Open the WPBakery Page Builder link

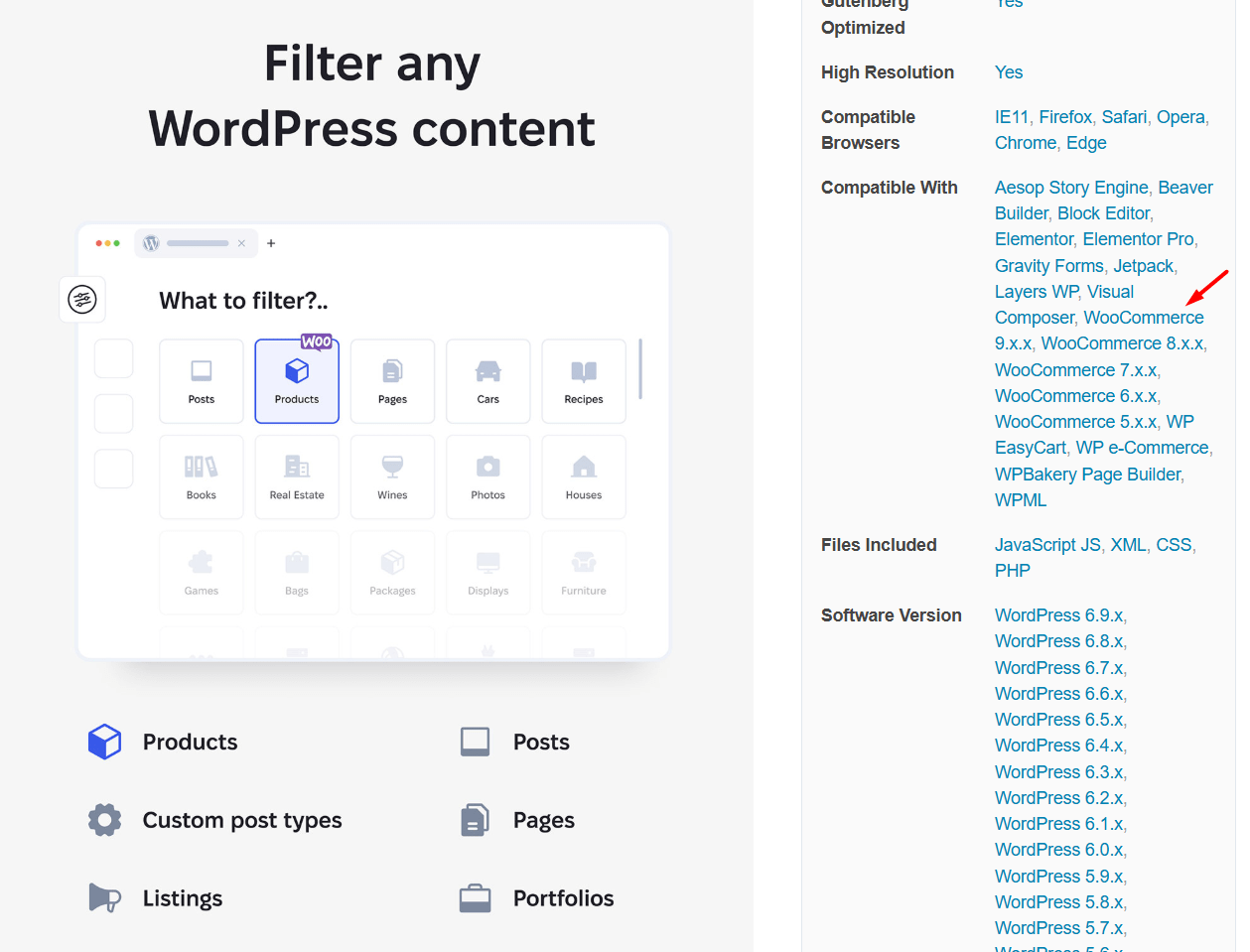[x=1088, y=475]
